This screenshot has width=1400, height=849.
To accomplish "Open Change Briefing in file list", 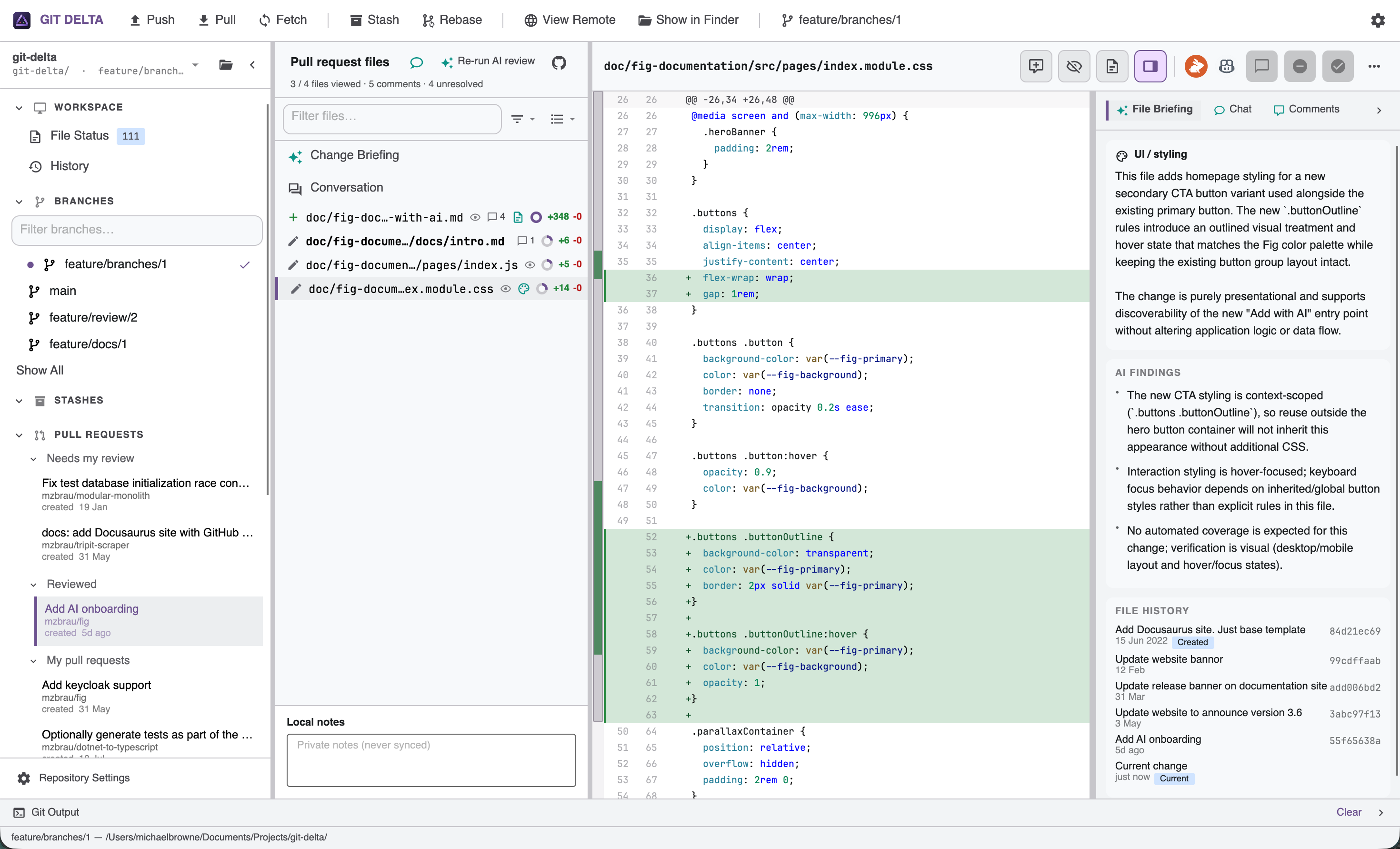I will [x=431, y=155].
